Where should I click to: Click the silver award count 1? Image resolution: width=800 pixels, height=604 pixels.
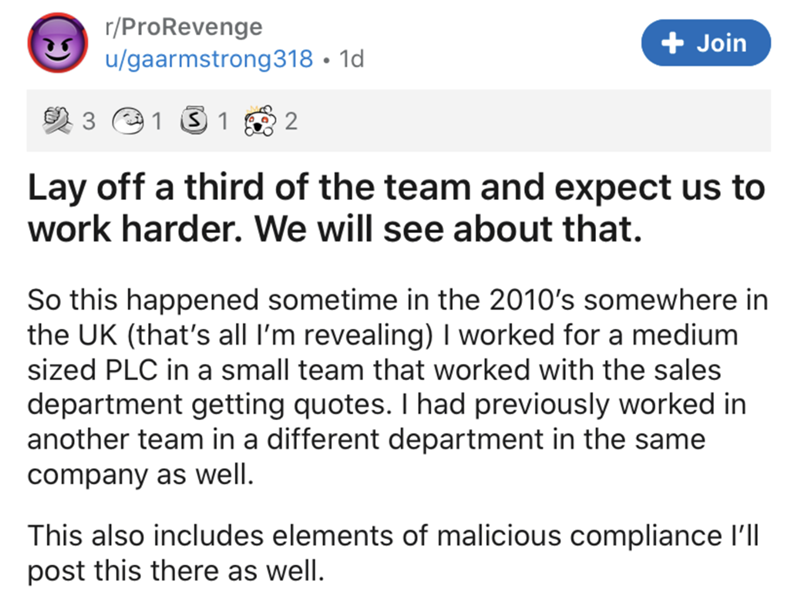[222, 124]
